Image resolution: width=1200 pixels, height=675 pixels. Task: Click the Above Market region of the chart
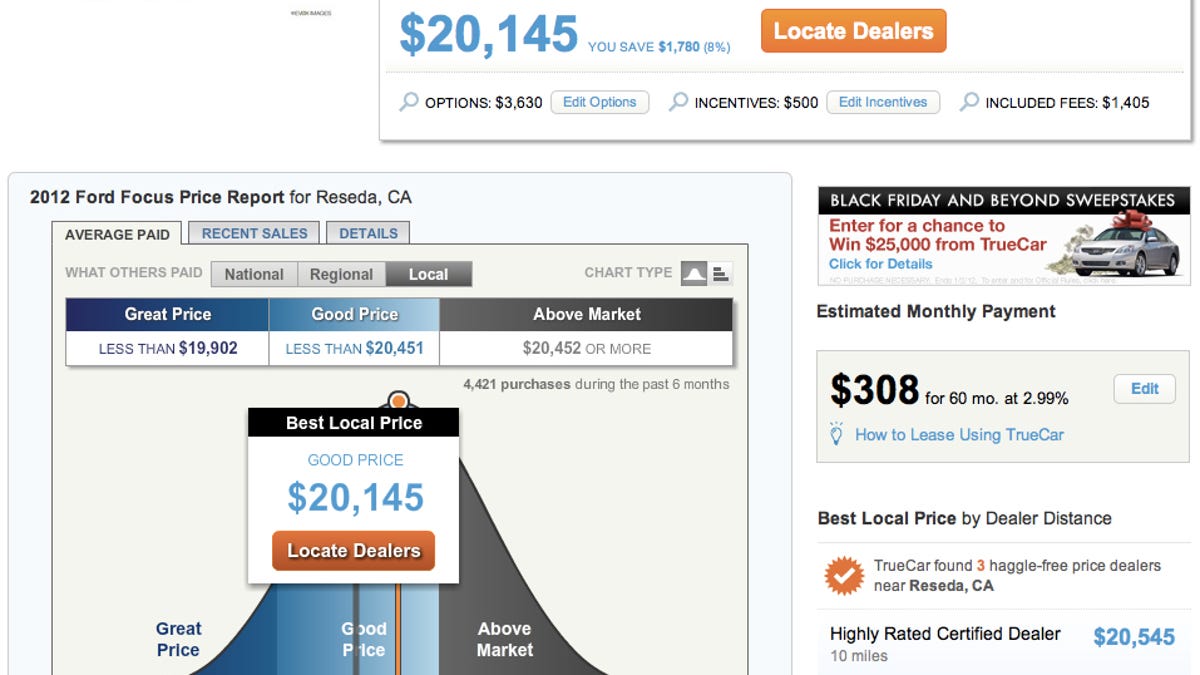504,639
